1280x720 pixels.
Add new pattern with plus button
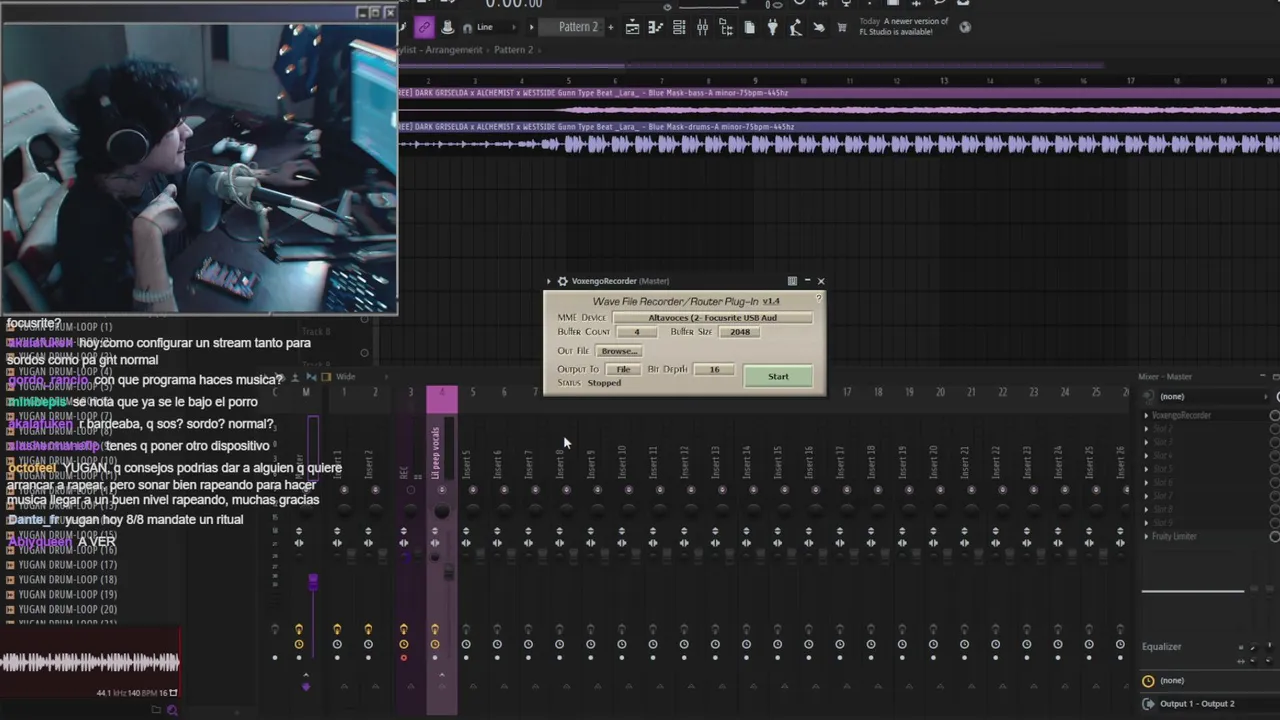610,27
